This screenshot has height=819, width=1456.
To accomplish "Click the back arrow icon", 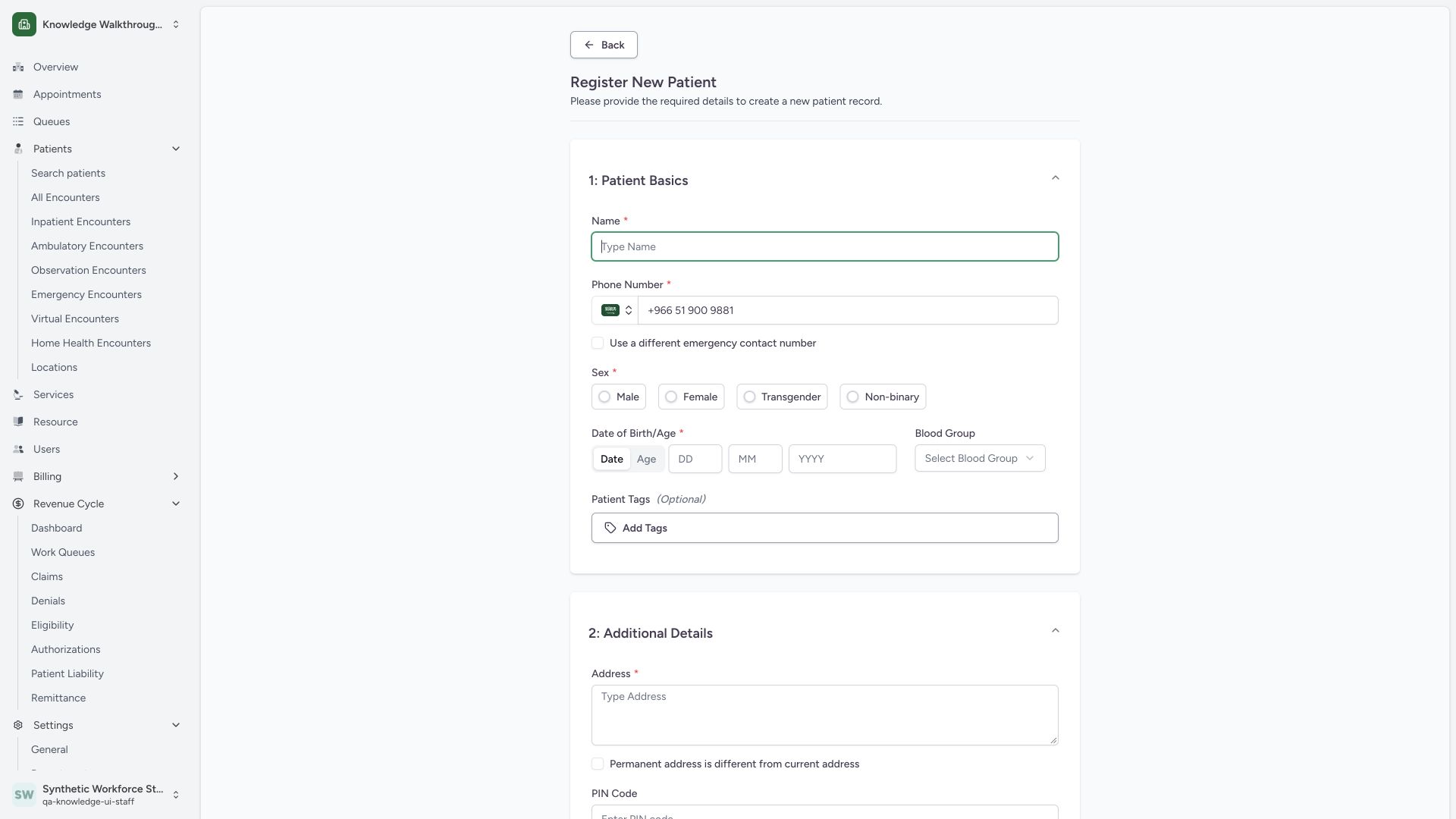I will [589, 45].
